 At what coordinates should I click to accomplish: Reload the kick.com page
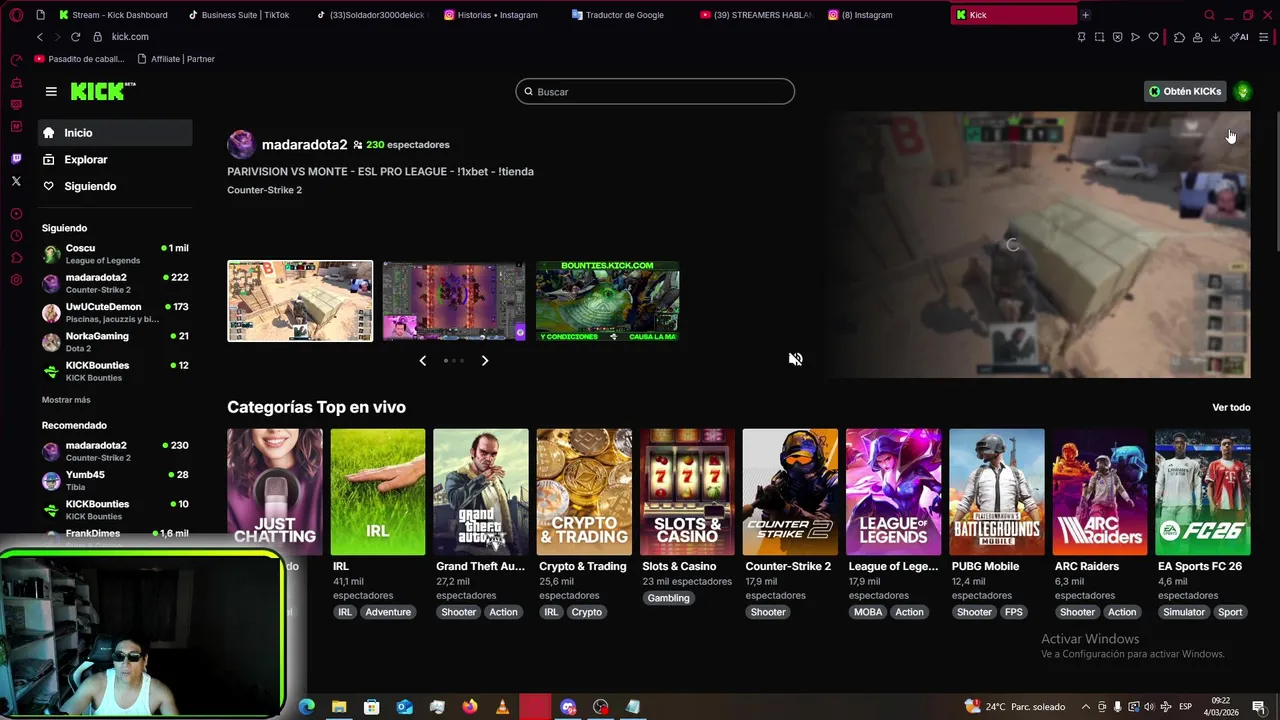[x=75, y=37]
